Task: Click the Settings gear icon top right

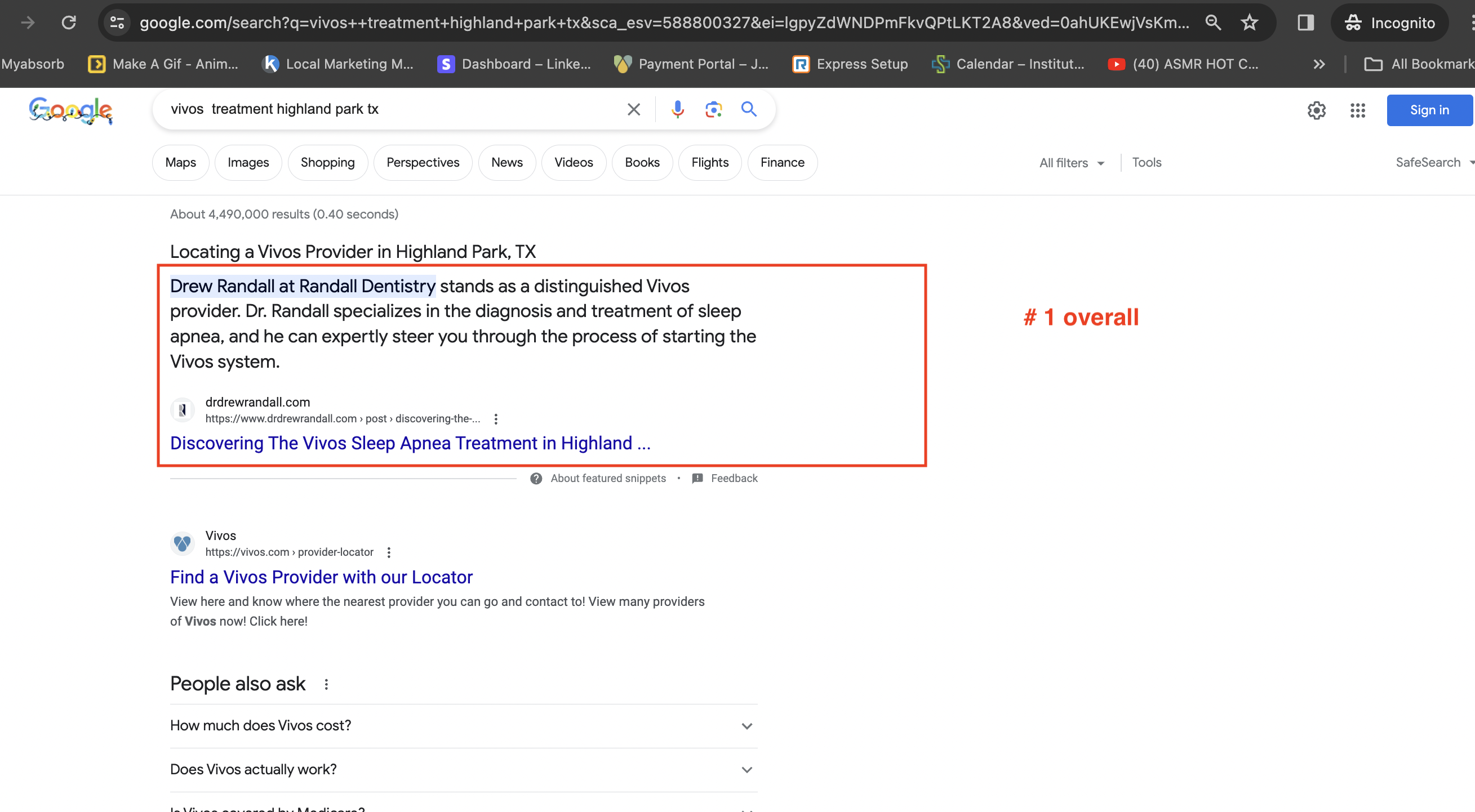Action: pos(1318,109)
